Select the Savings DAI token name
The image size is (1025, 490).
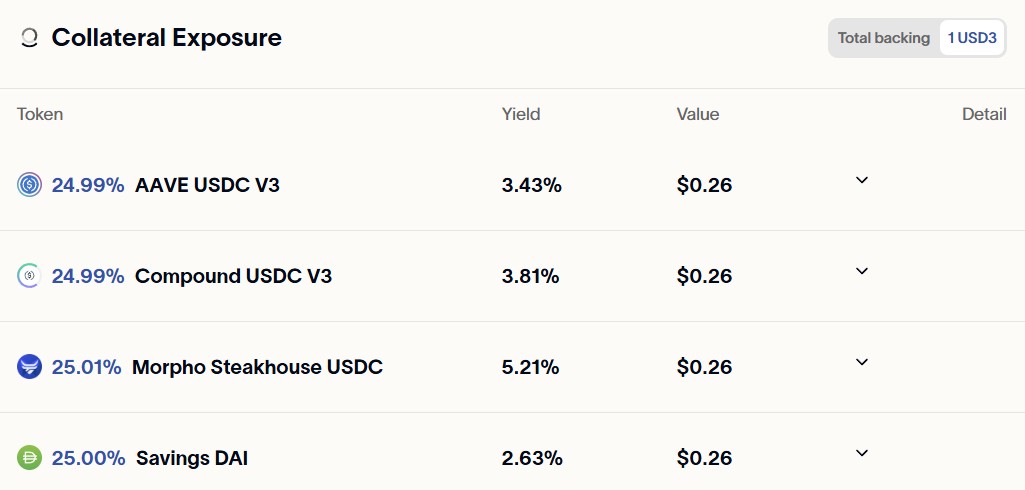click(192, 458)
